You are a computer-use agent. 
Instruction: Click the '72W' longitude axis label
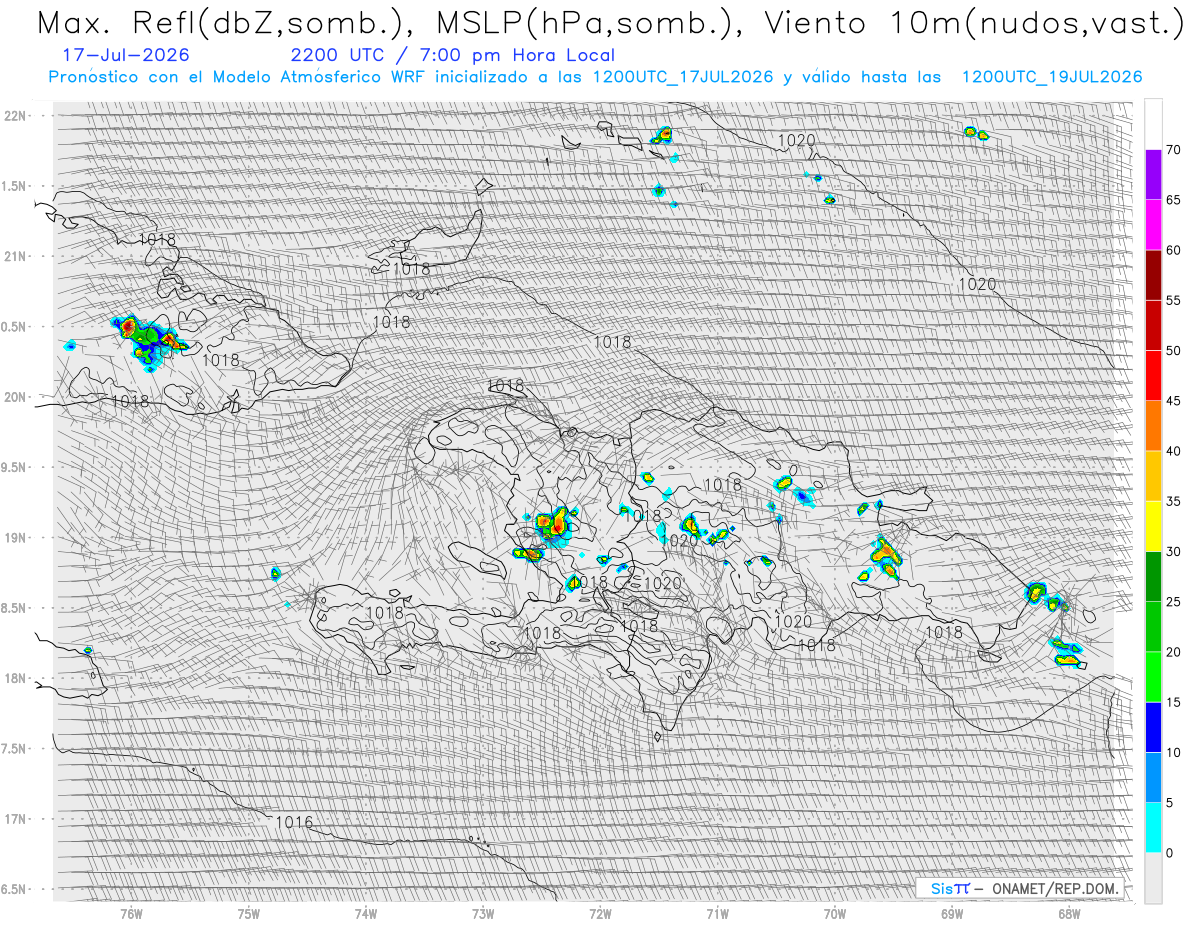click(x=600, y=913)
